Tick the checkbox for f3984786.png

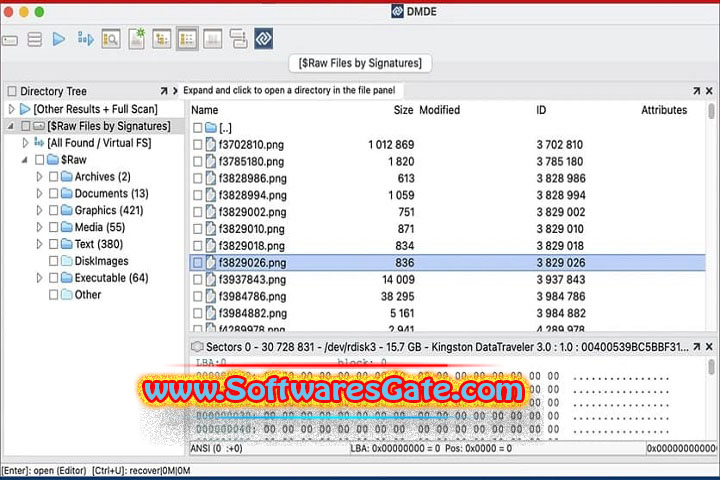(197, 296)
